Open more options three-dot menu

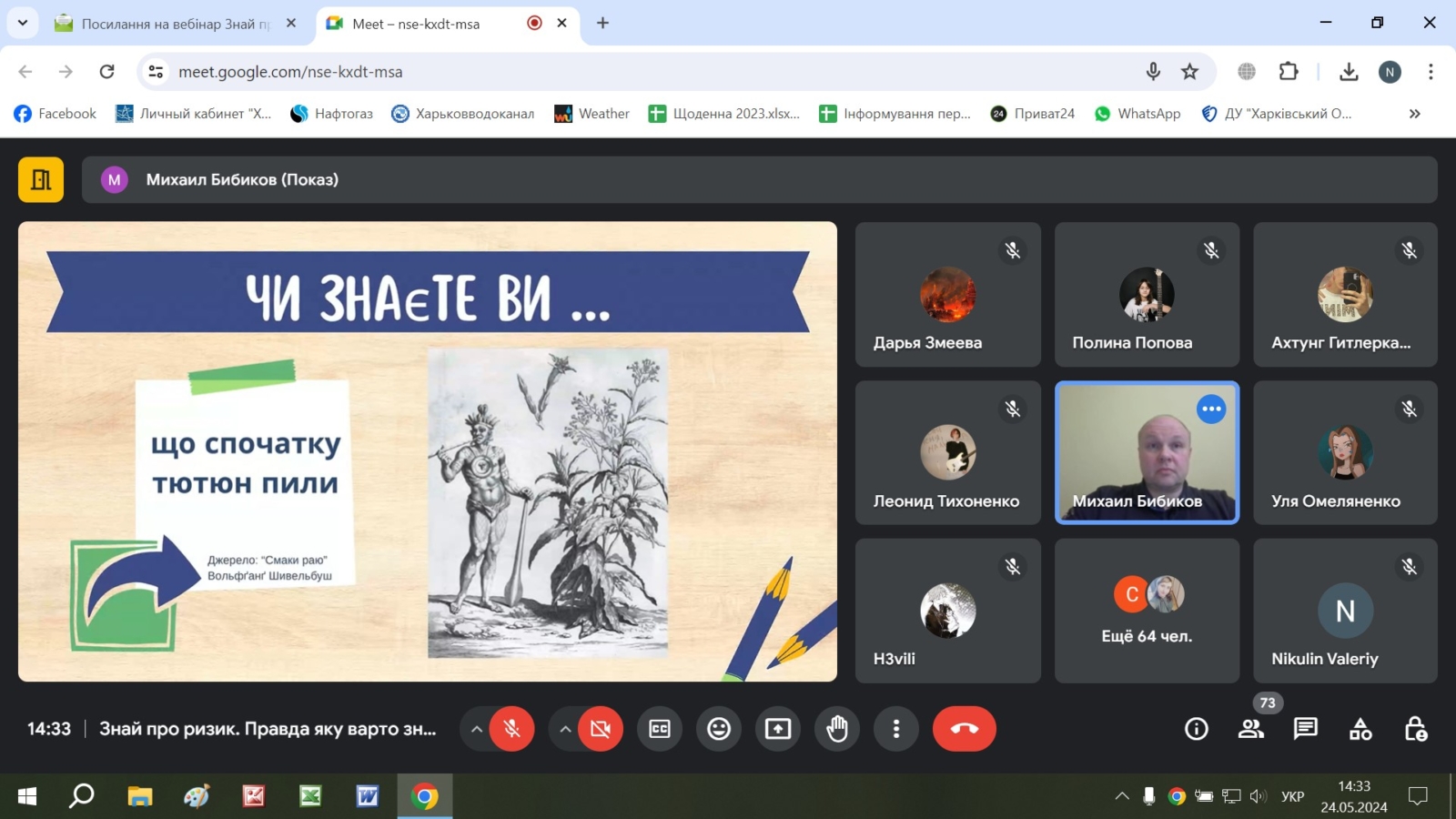(896, 729)
